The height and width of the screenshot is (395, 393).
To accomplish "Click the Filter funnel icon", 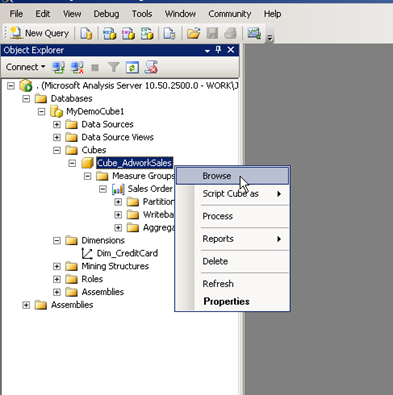I will point(113,67).
